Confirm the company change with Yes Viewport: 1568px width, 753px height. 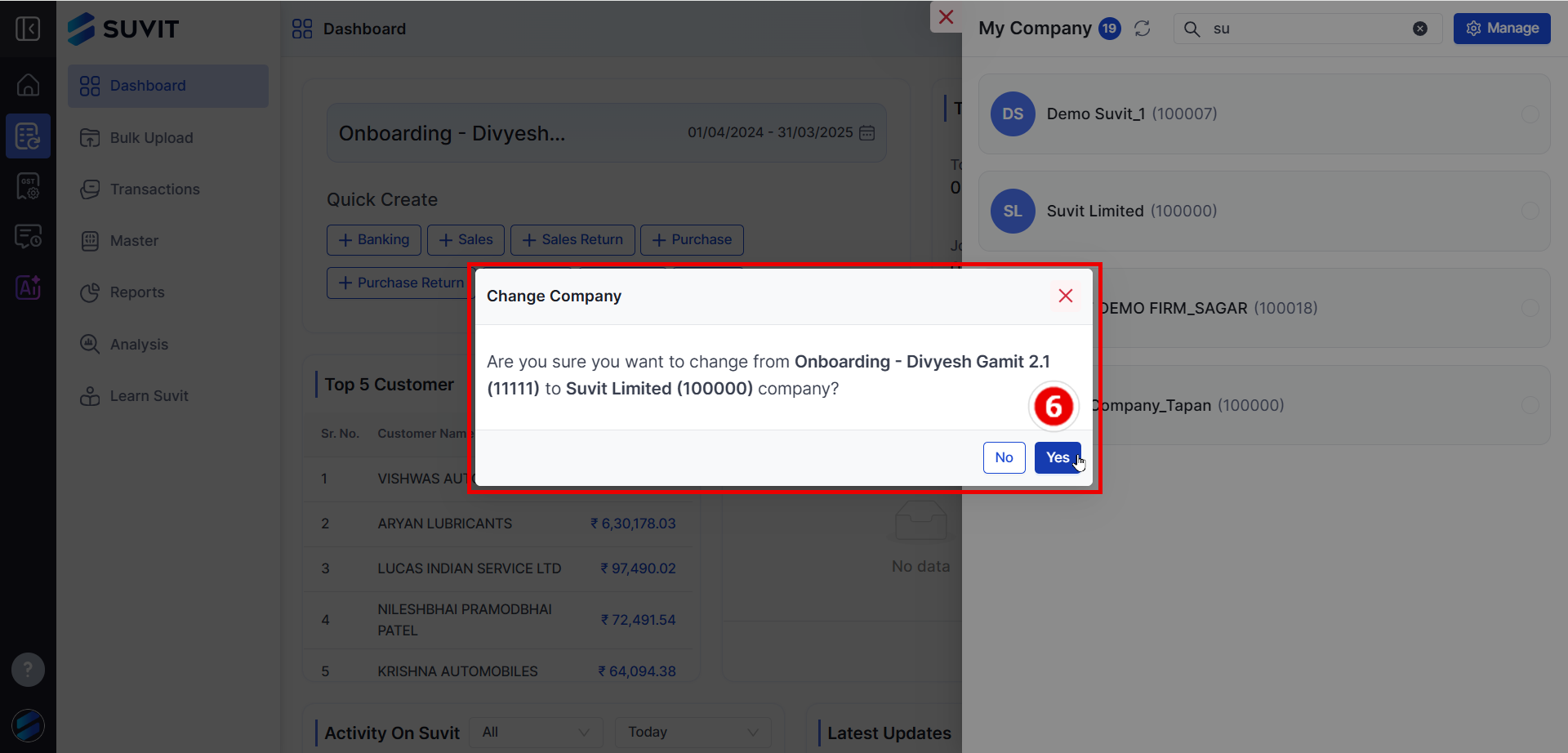click(x=1058, y=457)
